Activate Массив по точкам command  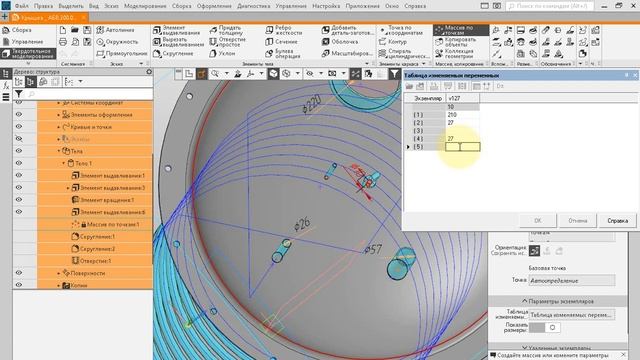click(x=461, y=30)
